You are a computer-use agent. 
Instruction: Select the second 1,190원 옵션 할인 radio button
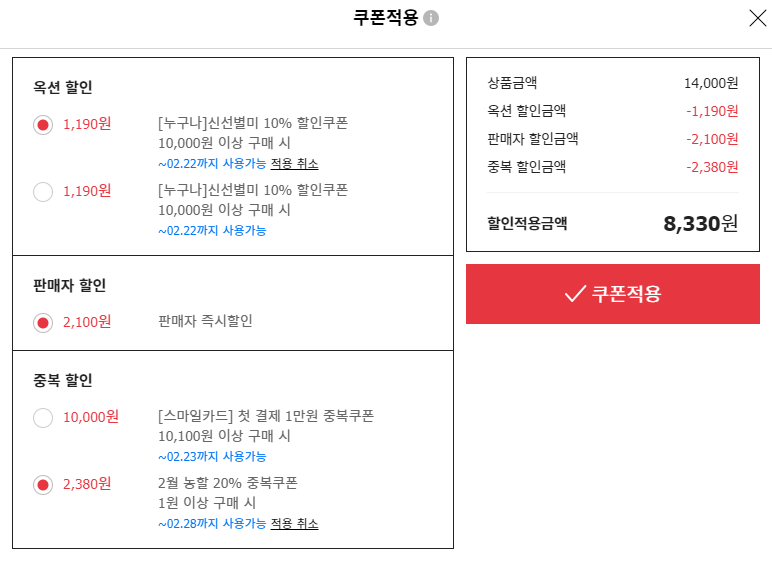point(43,191)
